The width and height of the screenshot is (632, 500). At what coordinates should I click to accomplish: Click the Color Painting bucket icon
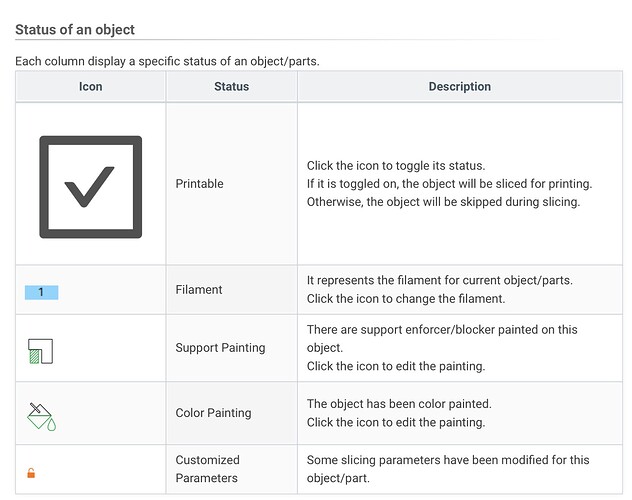[x=42, y=417]
